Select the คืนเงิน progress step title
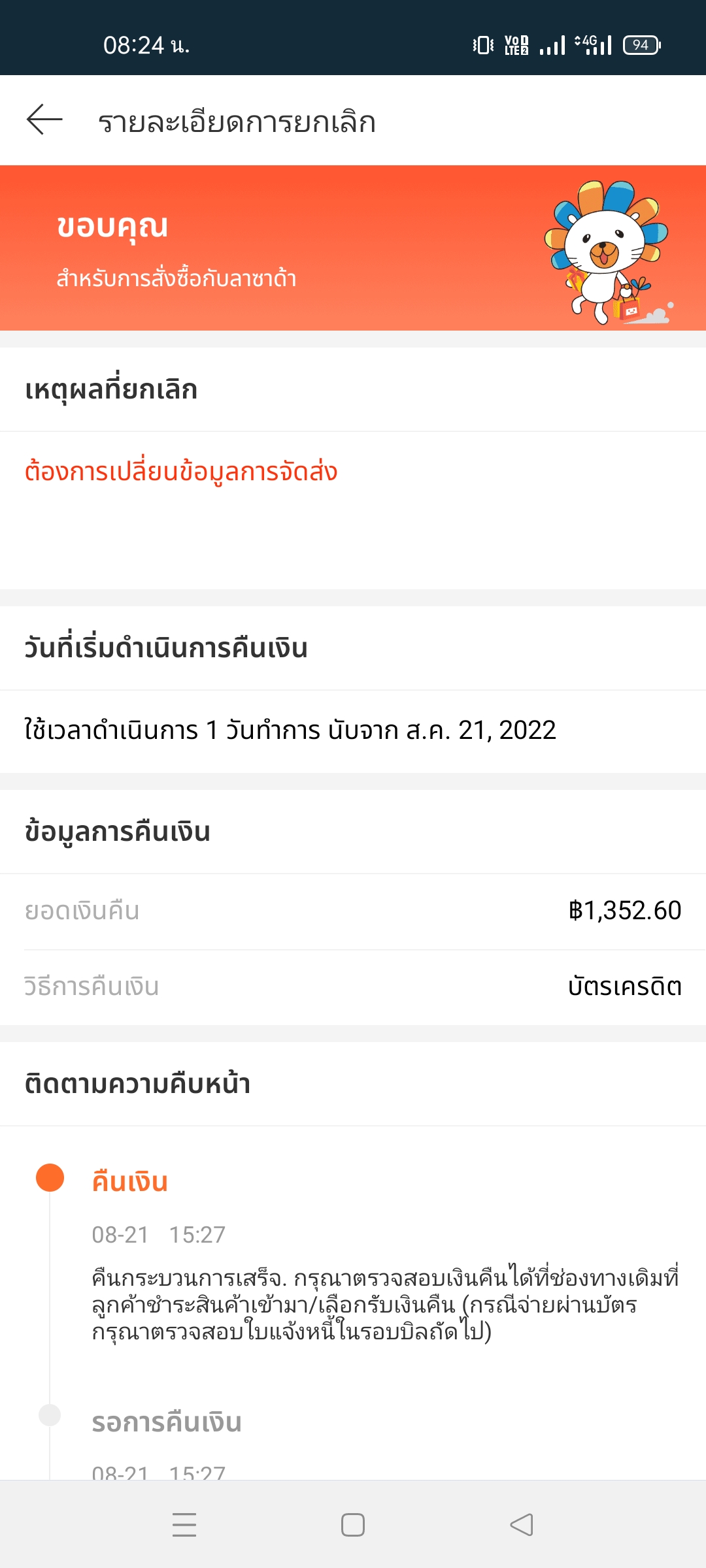Image resolution: width=706 pixels, height=1568 pixels. click(130, 1182)
